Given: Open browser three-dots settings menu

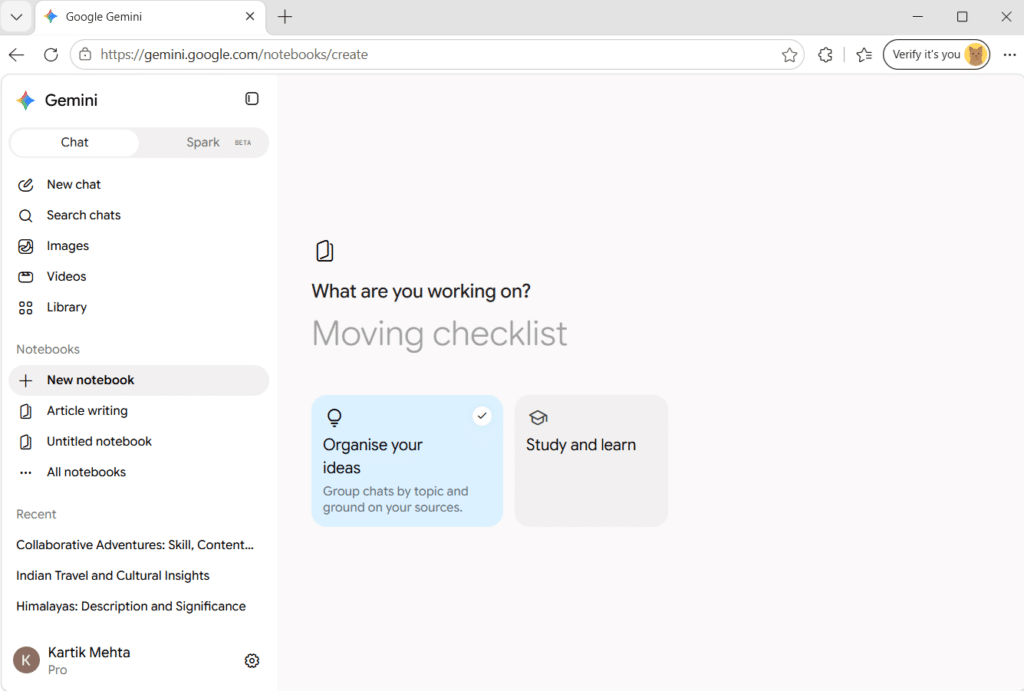Looking at the screenshot, I should pos(1009,55).
